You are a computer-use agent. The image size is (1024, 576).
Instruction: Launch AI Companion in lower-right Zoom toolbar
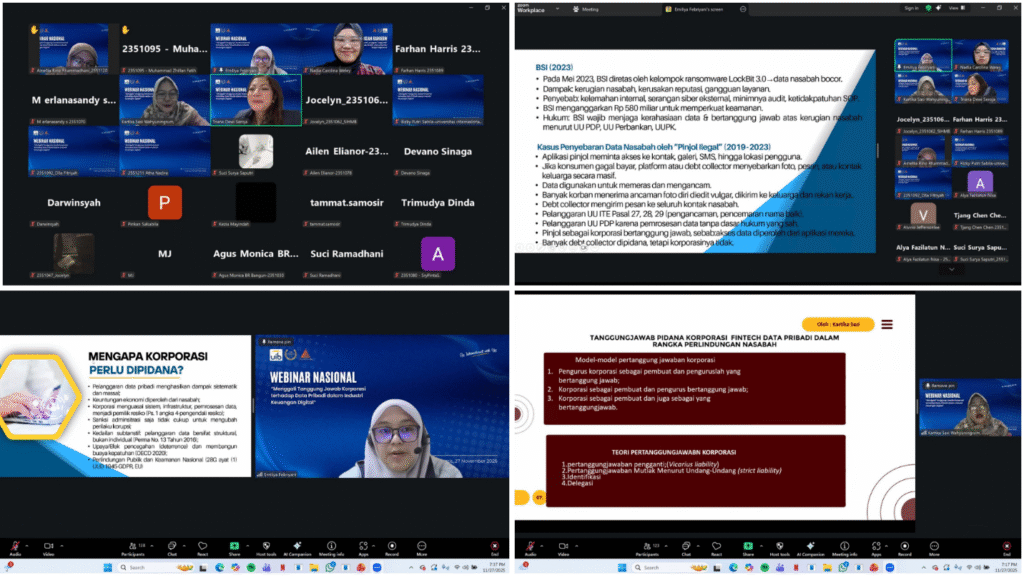(x=809, y=546)
